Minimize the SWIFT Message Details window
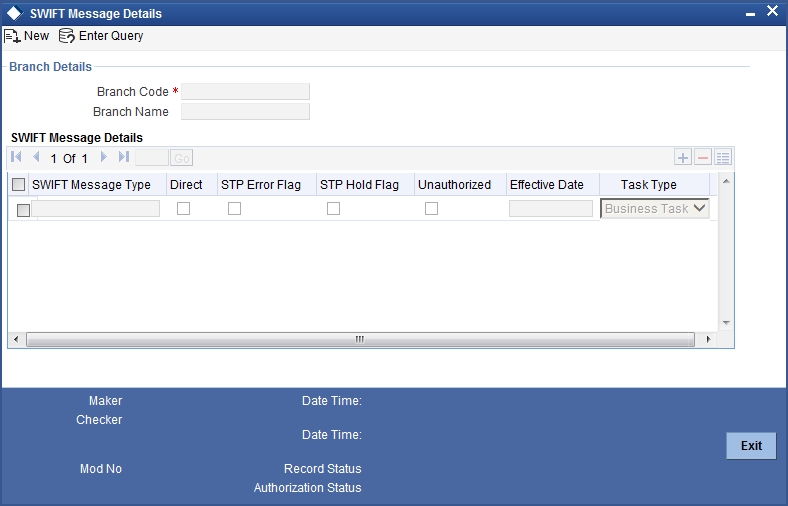The width and height of the screenshot is (788, 506). 750,15
